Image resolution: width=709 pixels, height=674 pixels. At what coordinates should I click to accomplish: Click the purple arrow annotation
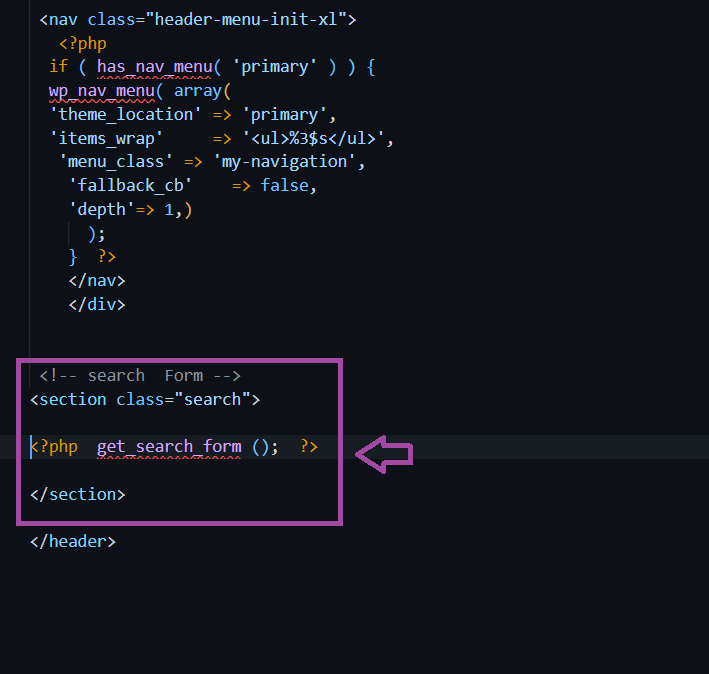(384, 454)
